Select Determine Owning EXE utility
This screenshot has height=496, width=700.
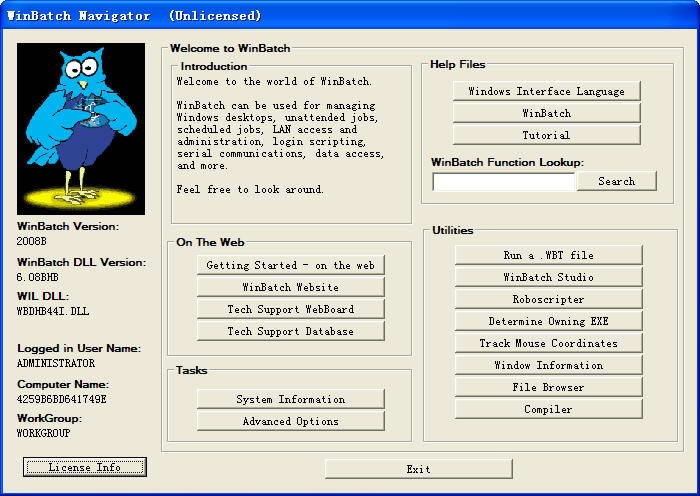click(x=548, y=321)
